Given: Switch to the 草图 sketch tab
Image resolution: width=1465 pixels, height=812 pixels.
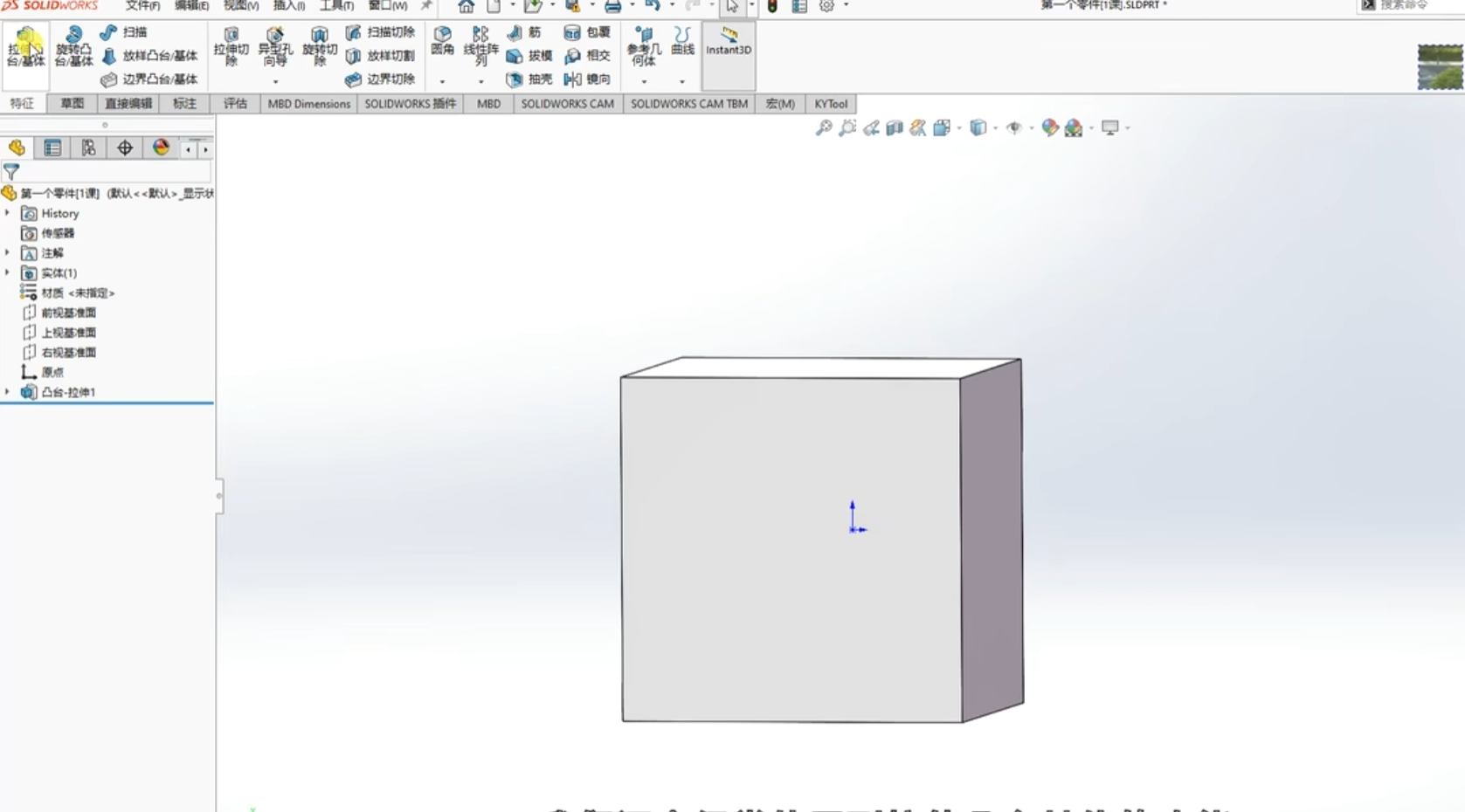Looking at the screenshot, I should tap(72, 104).
